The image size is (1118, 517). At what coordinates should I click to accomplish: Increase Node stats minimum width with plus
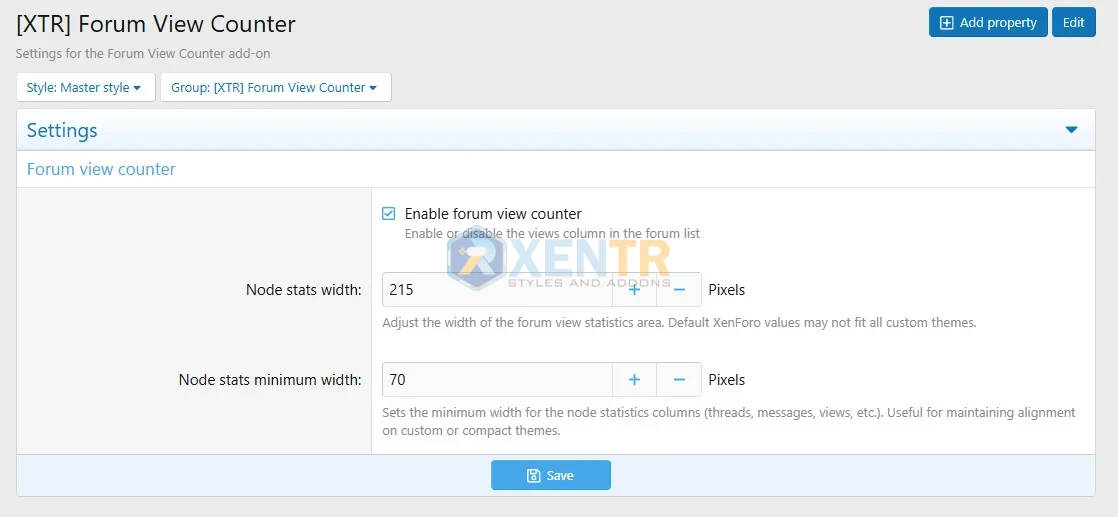click(634, 380)
